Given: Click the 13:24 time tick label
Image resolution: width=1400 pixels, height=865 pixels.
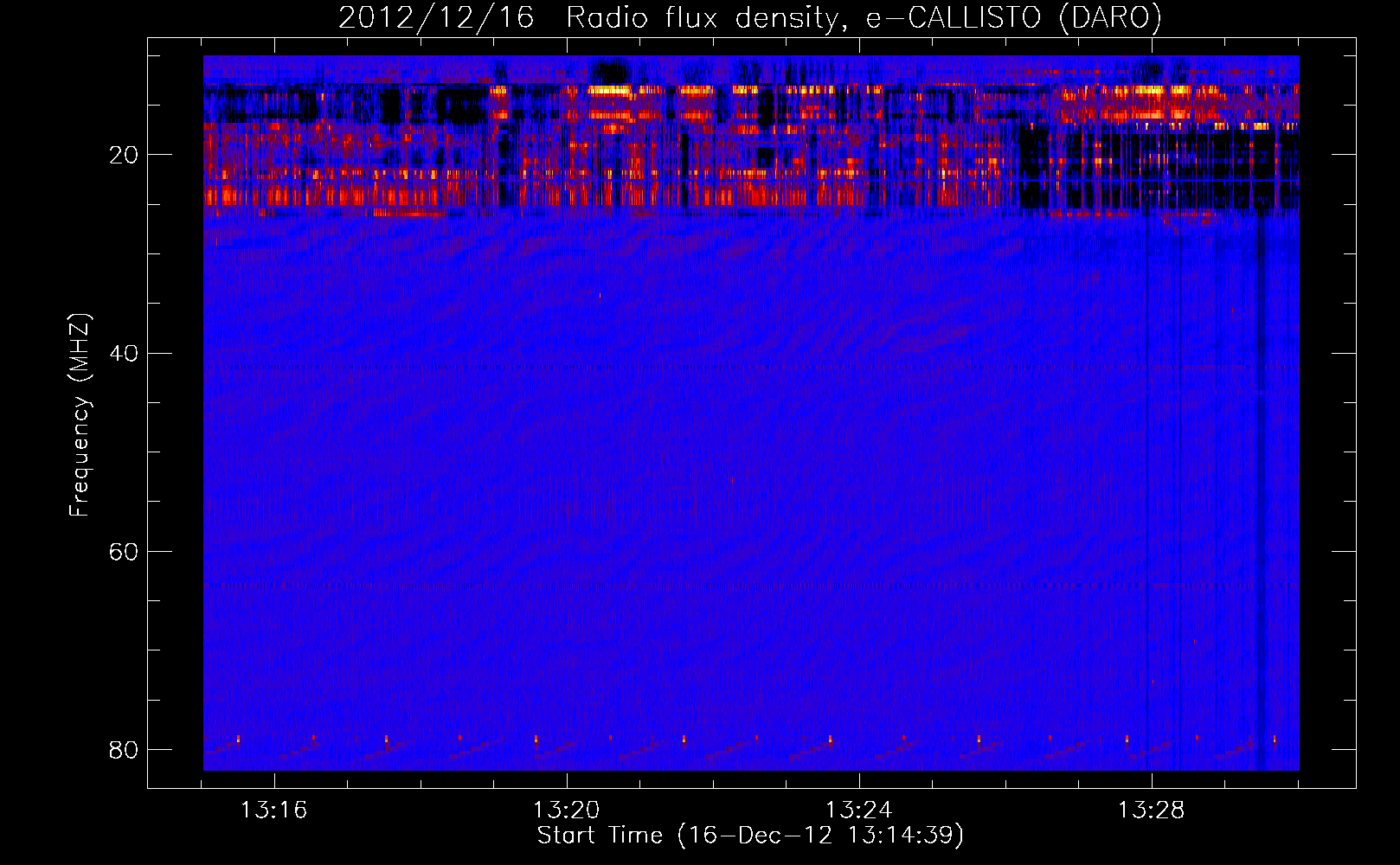Looking at the screenshot, I should click(858, 811).
